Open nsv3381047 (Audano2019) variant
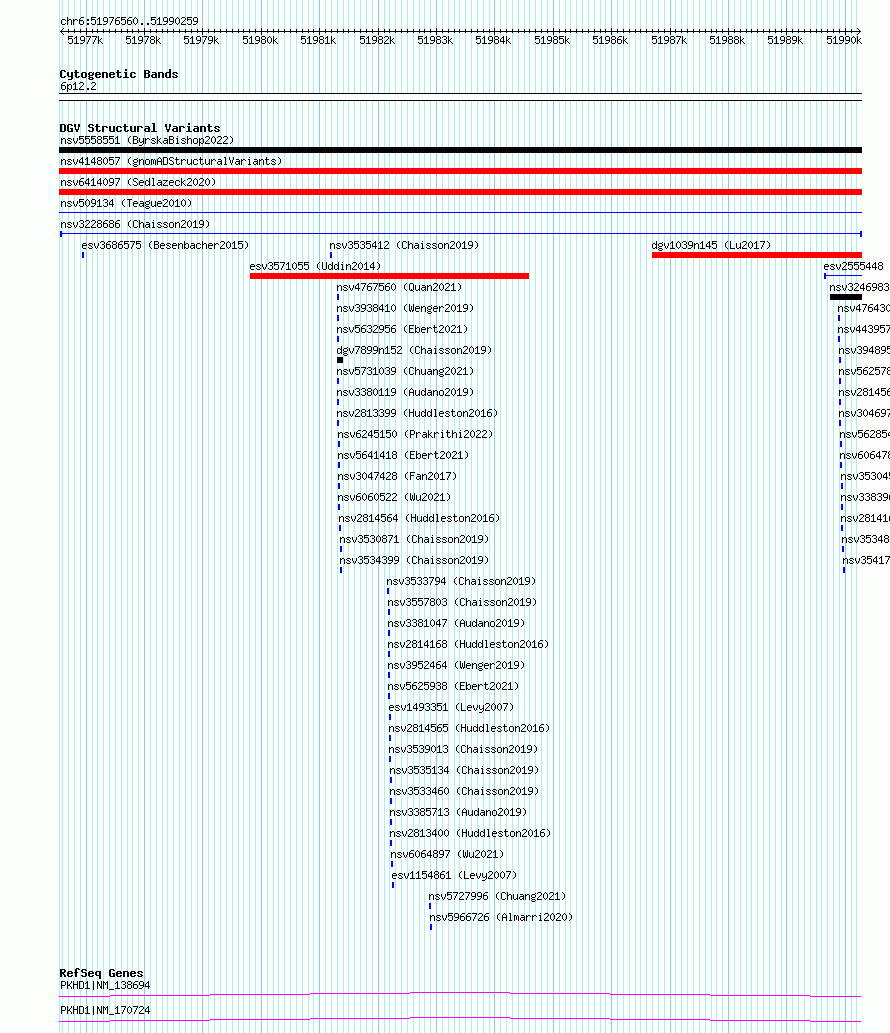890x1033 pixels. [x=457, y=625]
